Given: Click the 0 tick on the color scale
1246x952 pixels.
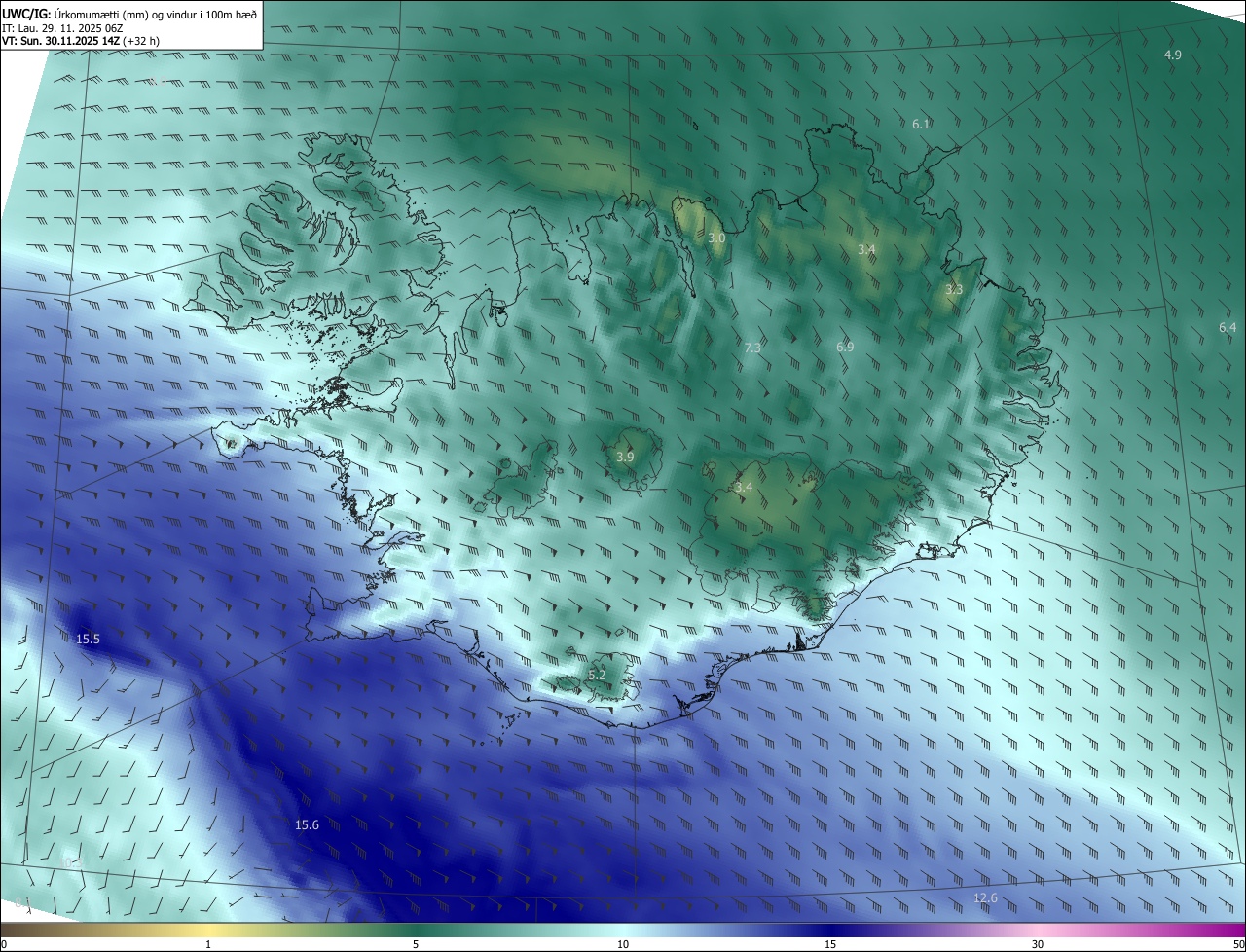Looking at the screenshot, I should (x=4, y=944).
